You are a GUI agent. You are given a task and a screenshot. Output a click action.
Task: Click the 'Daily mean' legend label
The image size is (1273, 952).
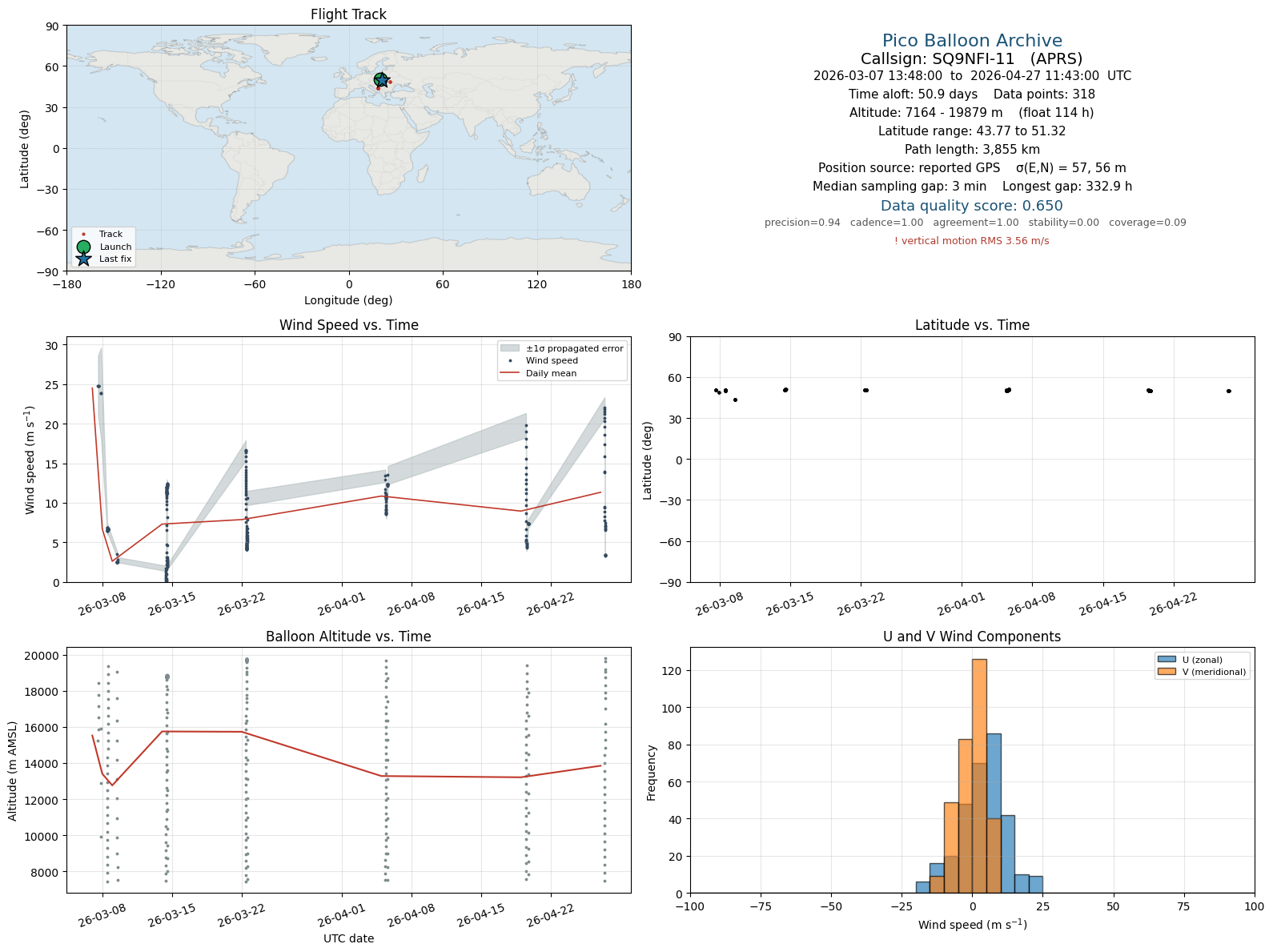coord(552,373)
